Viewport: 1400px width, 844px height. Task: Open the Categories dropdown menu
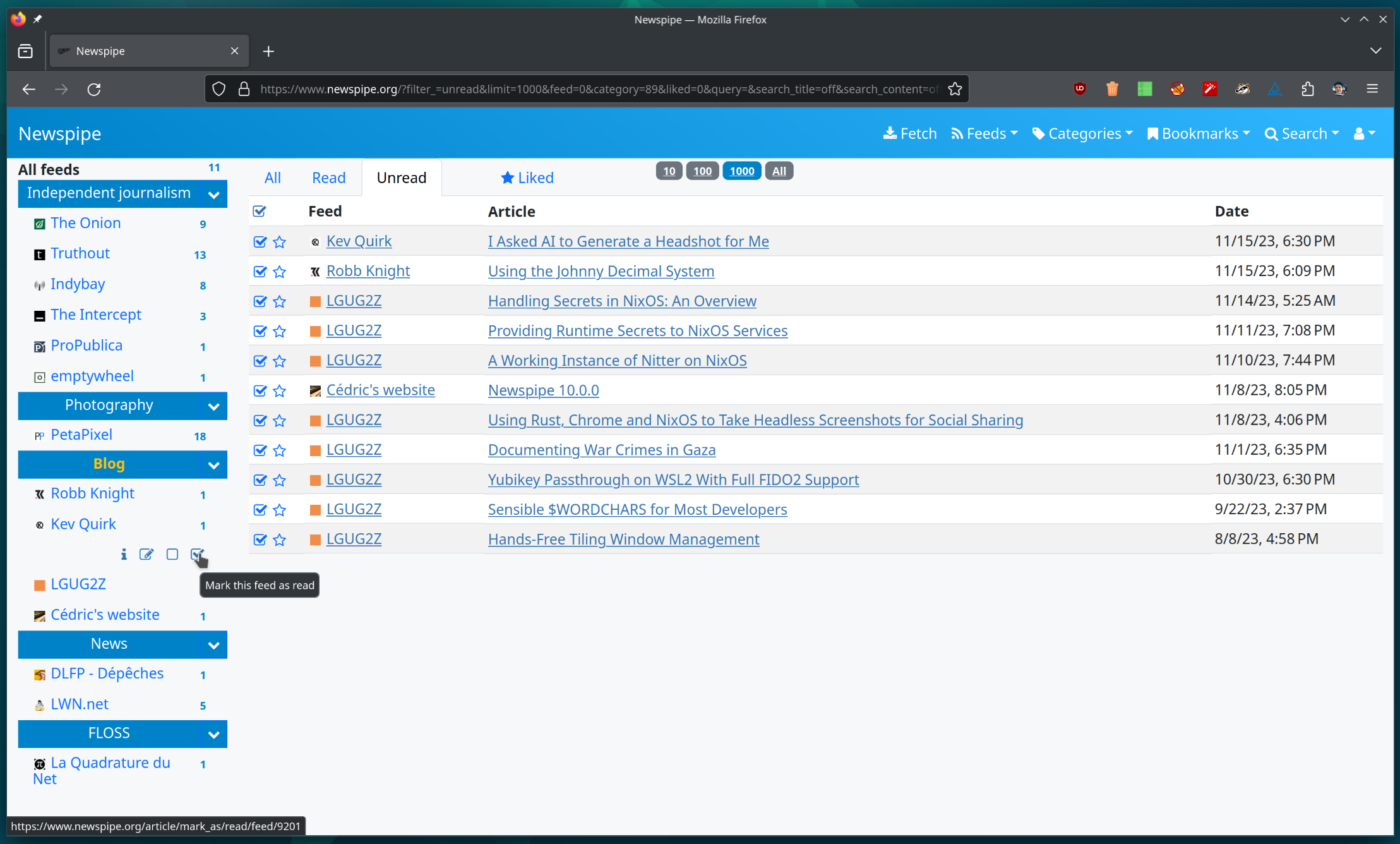(1082, 133)
